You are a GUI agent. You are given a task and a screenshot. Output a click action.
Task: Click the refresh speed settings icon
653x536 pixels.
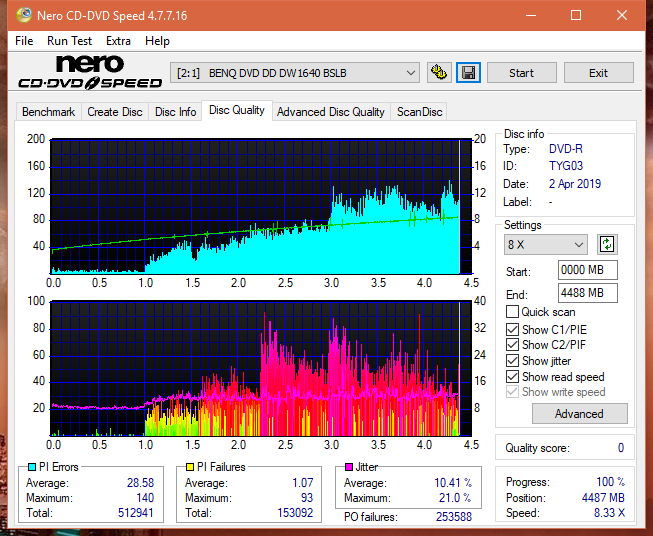[607, 244]
